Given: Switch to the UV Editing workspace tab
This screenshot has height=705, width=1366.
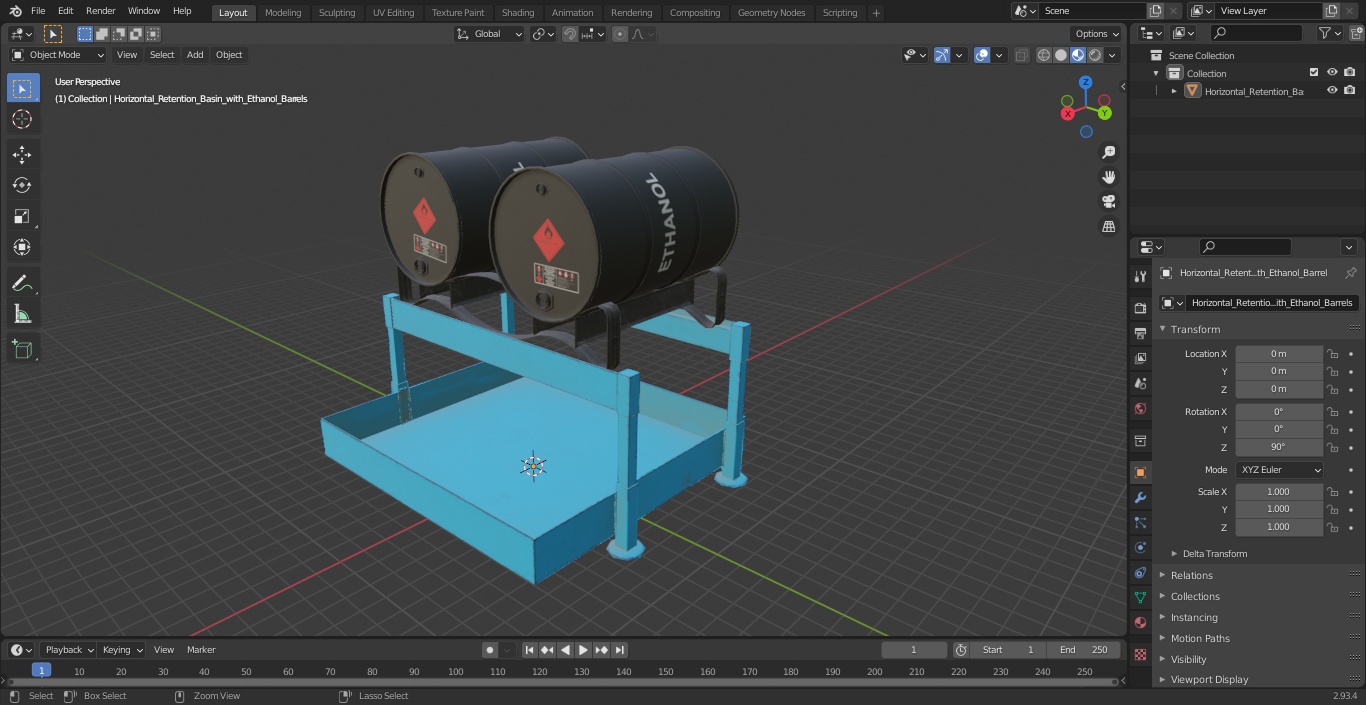Looking at the screenshot, I should pyautogui.click(x=393, y=12).
